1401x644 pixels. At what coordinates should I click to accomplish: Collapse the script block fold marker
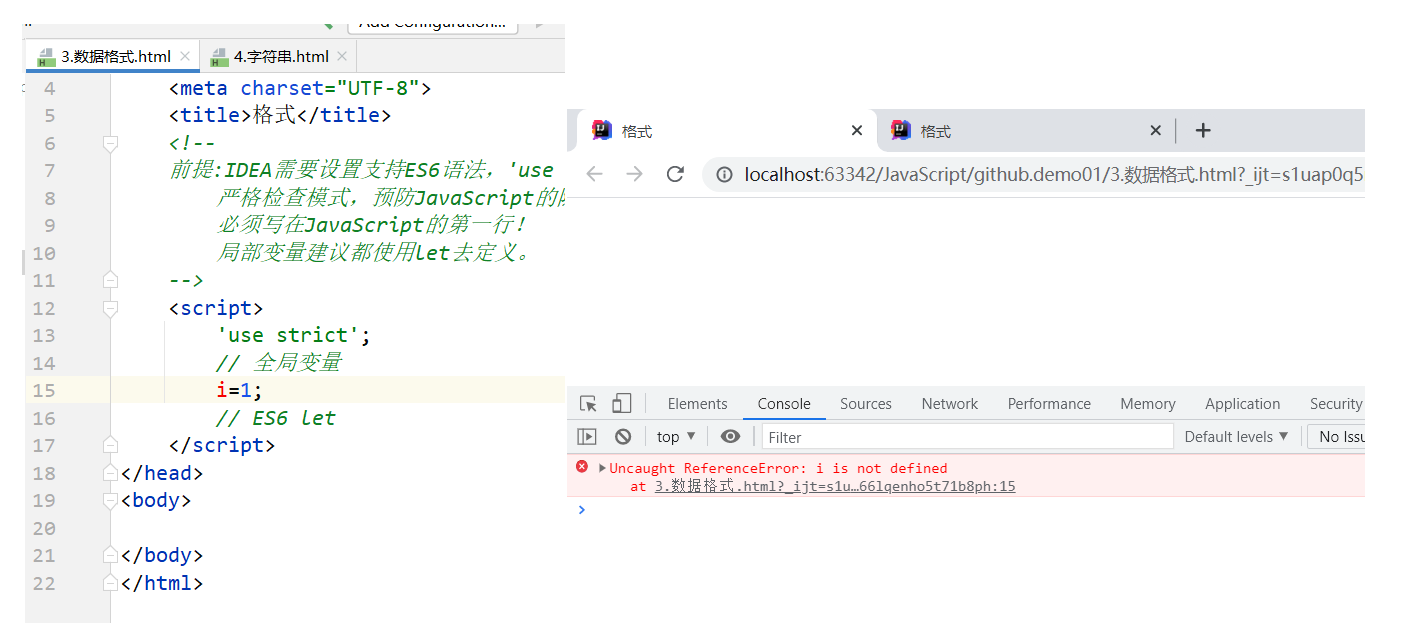(x=110, y=309)
